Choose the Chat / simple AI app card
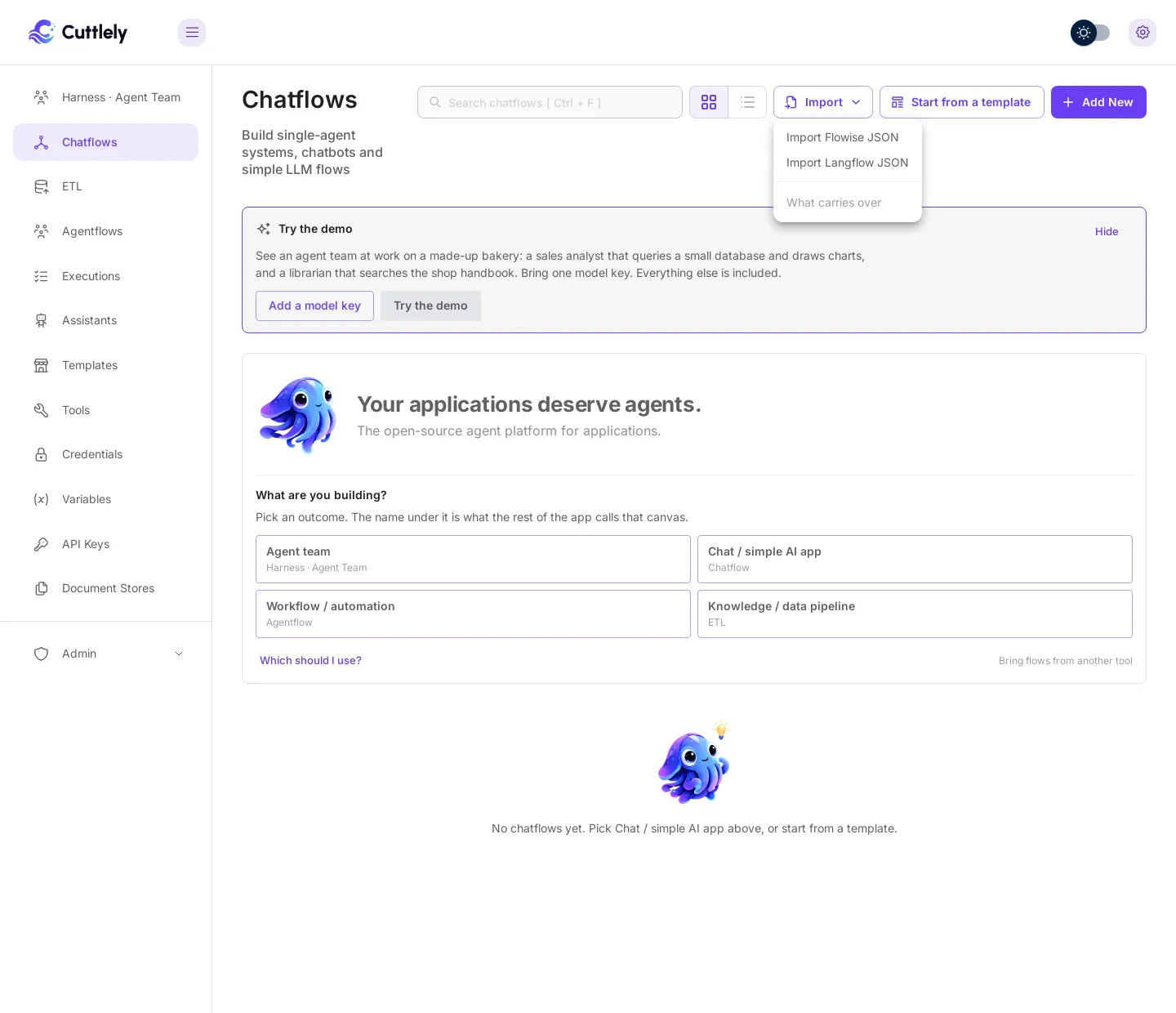Screen dimensions: 1176x1013 coord(915,559)
